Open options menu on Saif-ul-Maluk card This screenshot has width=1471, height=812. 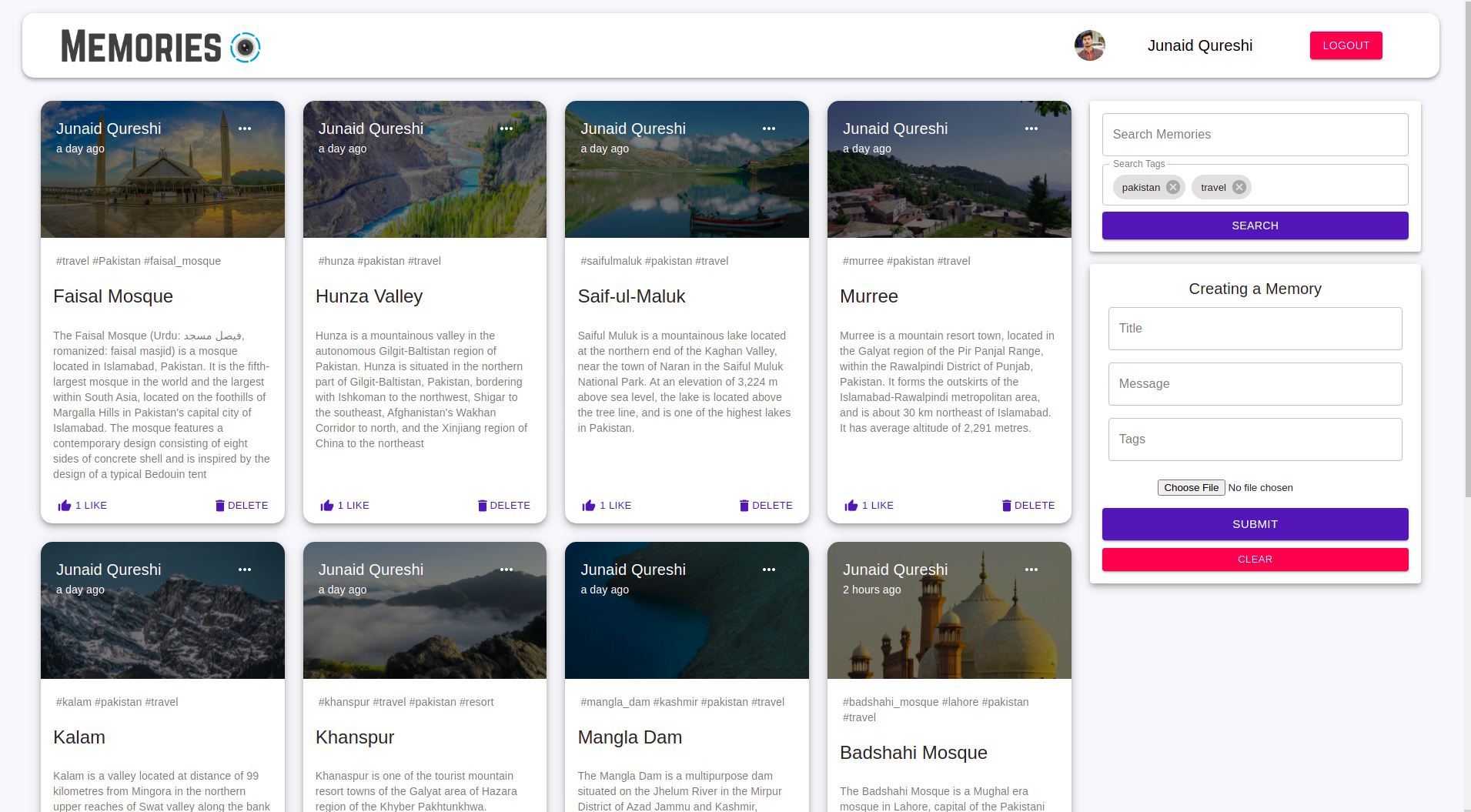coord(769,129)
